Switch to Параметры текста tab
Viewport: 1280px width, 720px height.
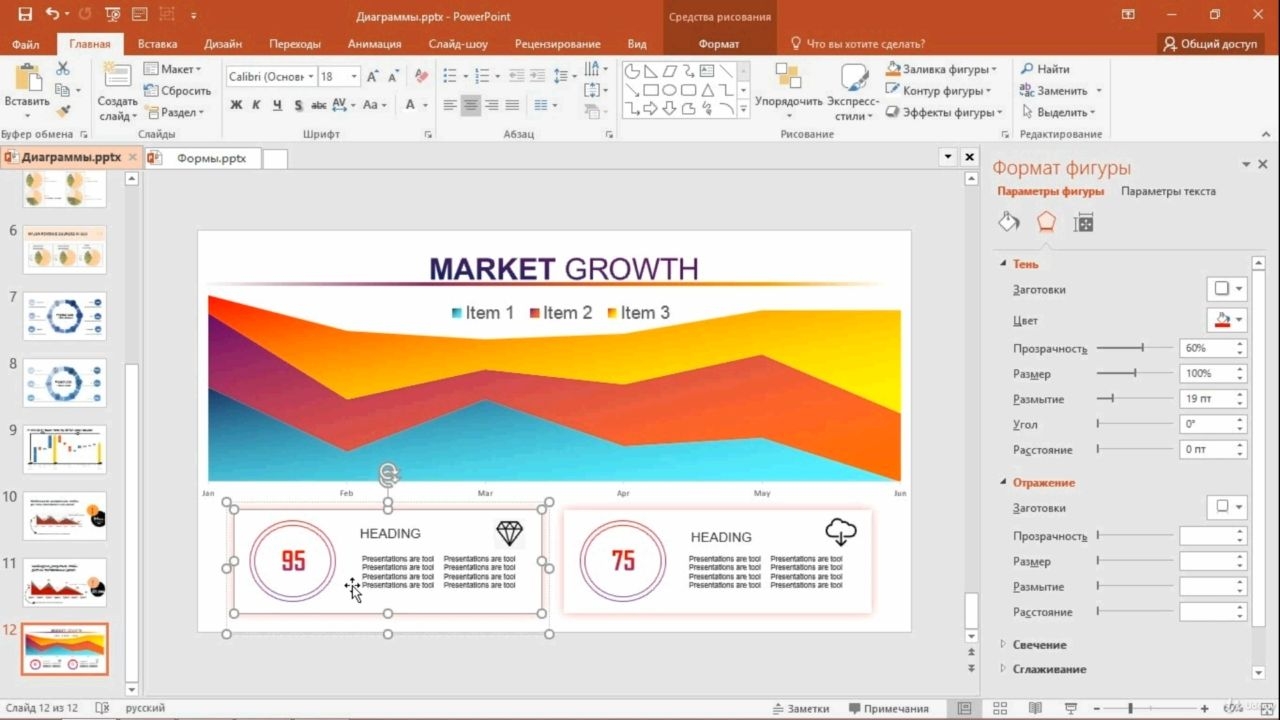click(1168, 191)
